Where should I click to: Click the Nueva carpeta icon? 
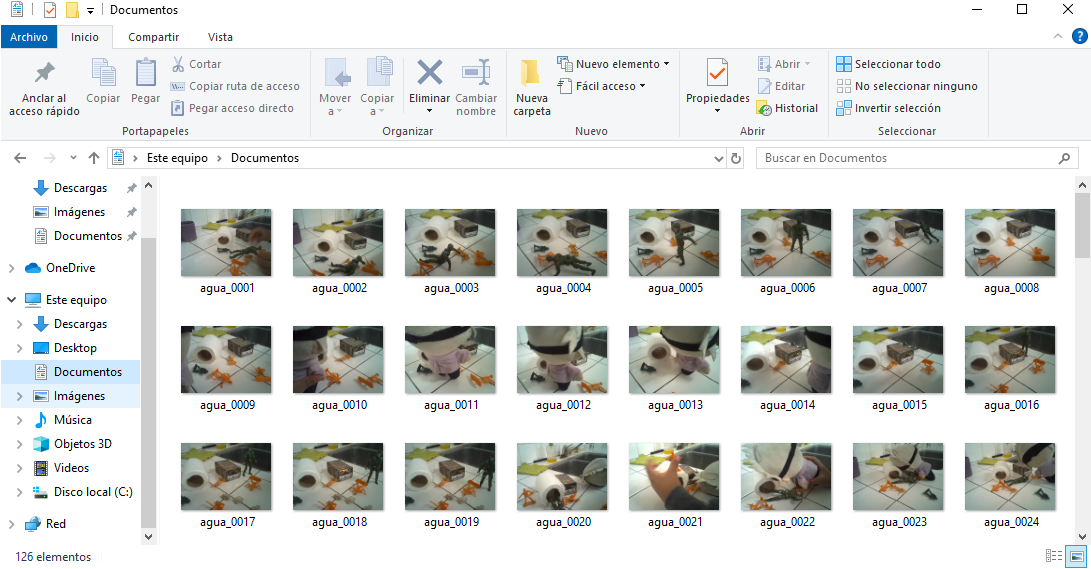pos(531,73)
